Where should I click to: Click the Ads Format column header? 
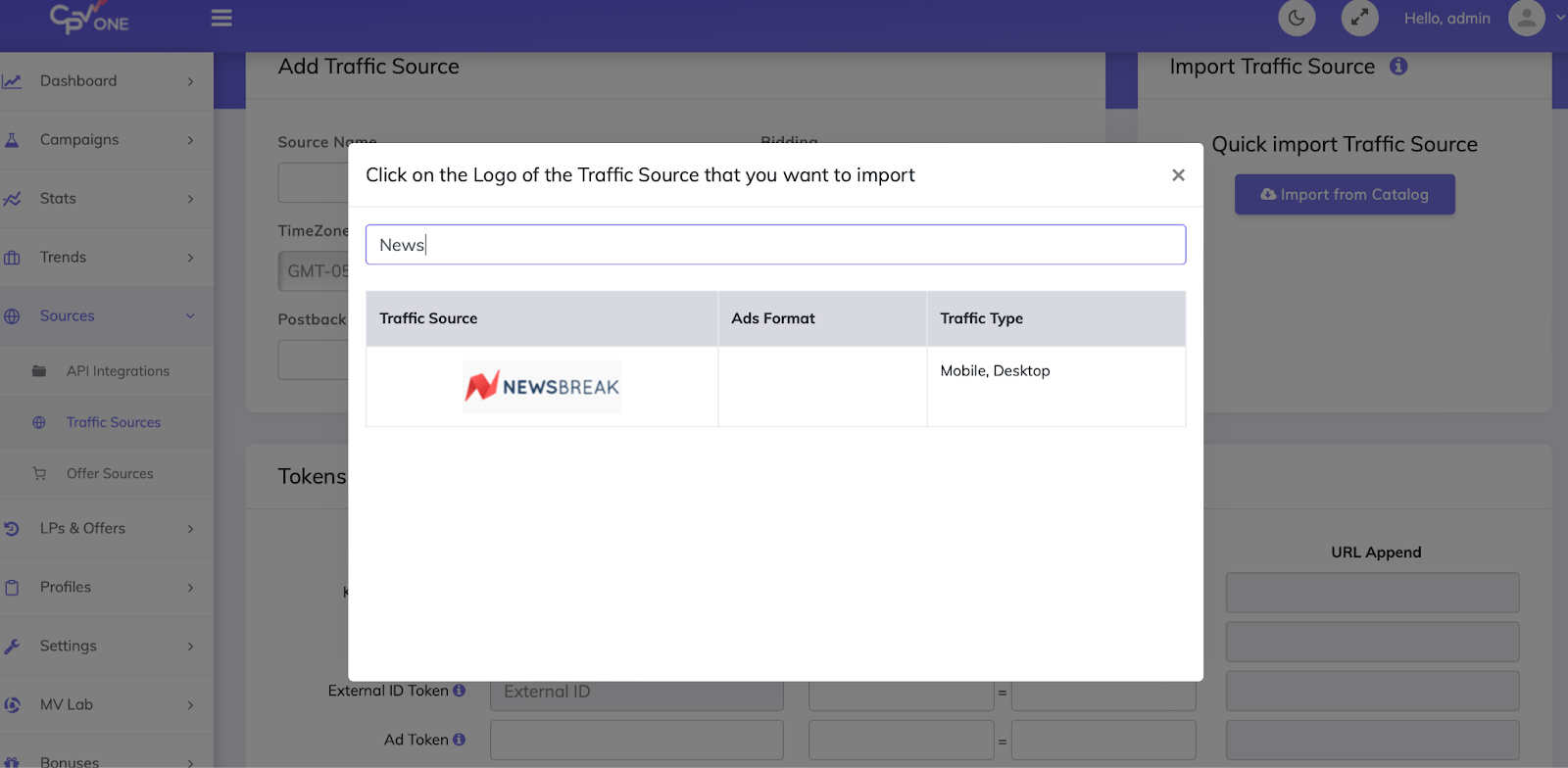click(822, 318)
